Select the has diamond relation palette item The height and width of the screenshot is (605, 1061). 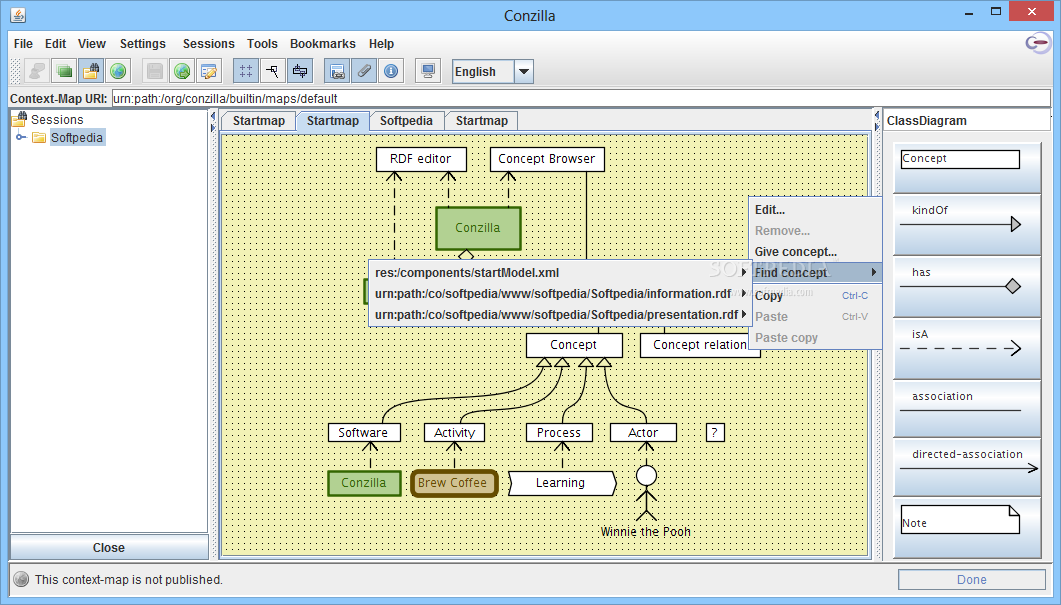(x=967, y=287)
